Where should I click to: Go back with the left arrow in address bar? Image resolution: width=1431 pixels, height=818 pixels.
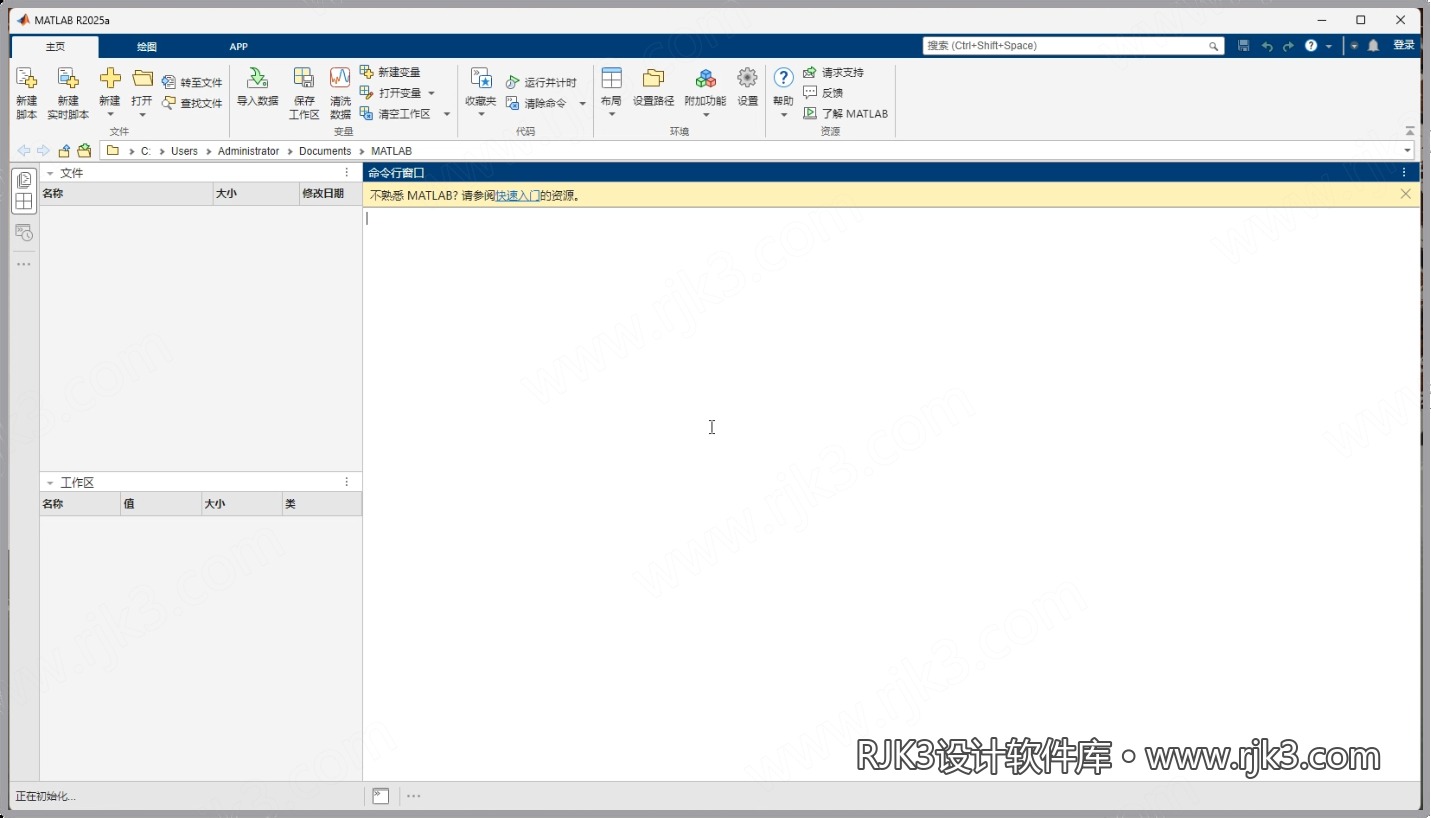[24, 151]
